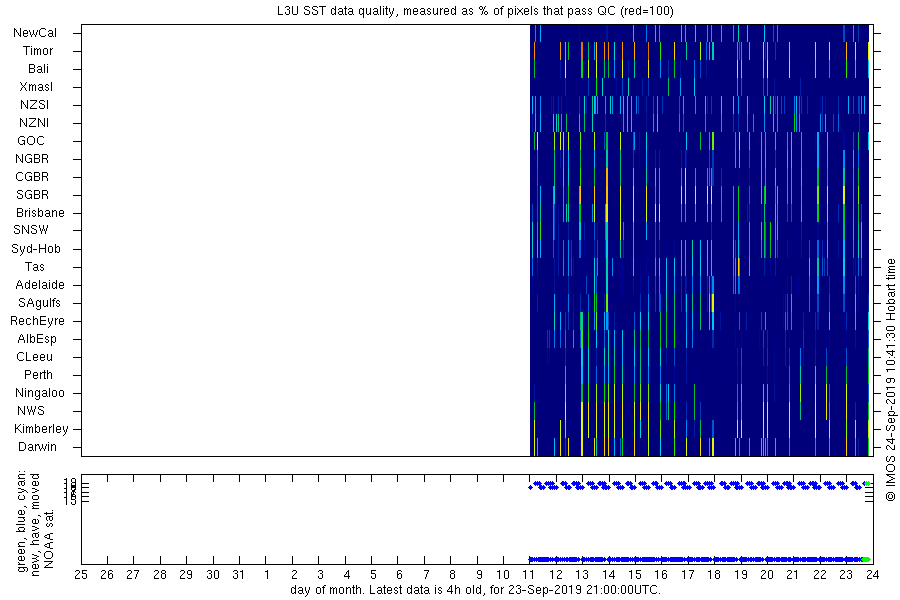Click day 17 on the x-axis
This screenshot has height=600, width=900.
point(688,575)
